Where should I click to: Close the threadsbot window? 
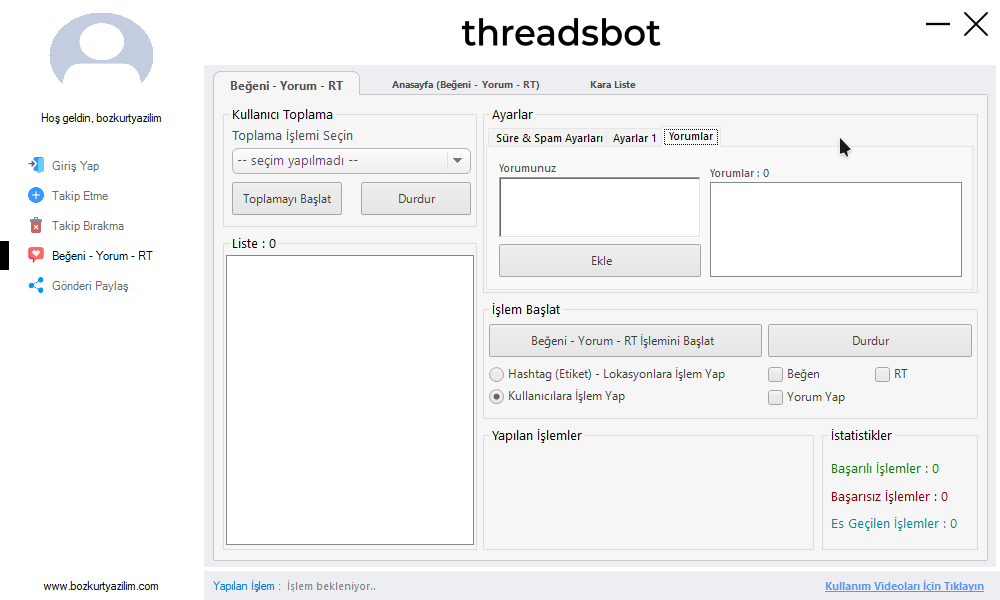click(976, 24)
